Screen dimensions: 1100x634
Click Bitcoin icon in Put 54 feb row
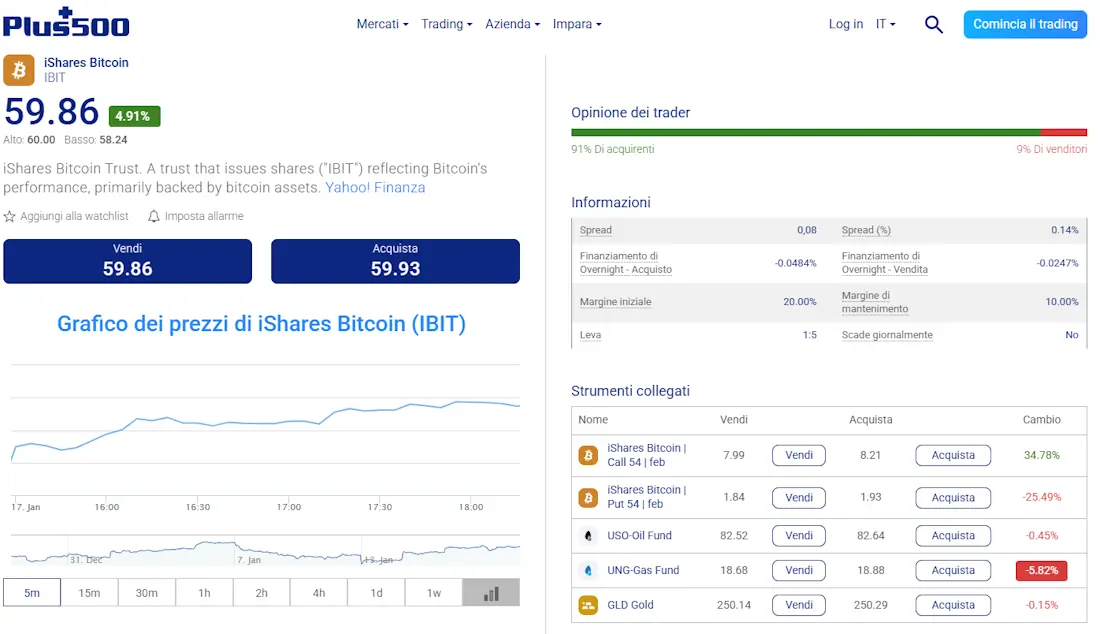pyautogui.click(x=588, y=497)
